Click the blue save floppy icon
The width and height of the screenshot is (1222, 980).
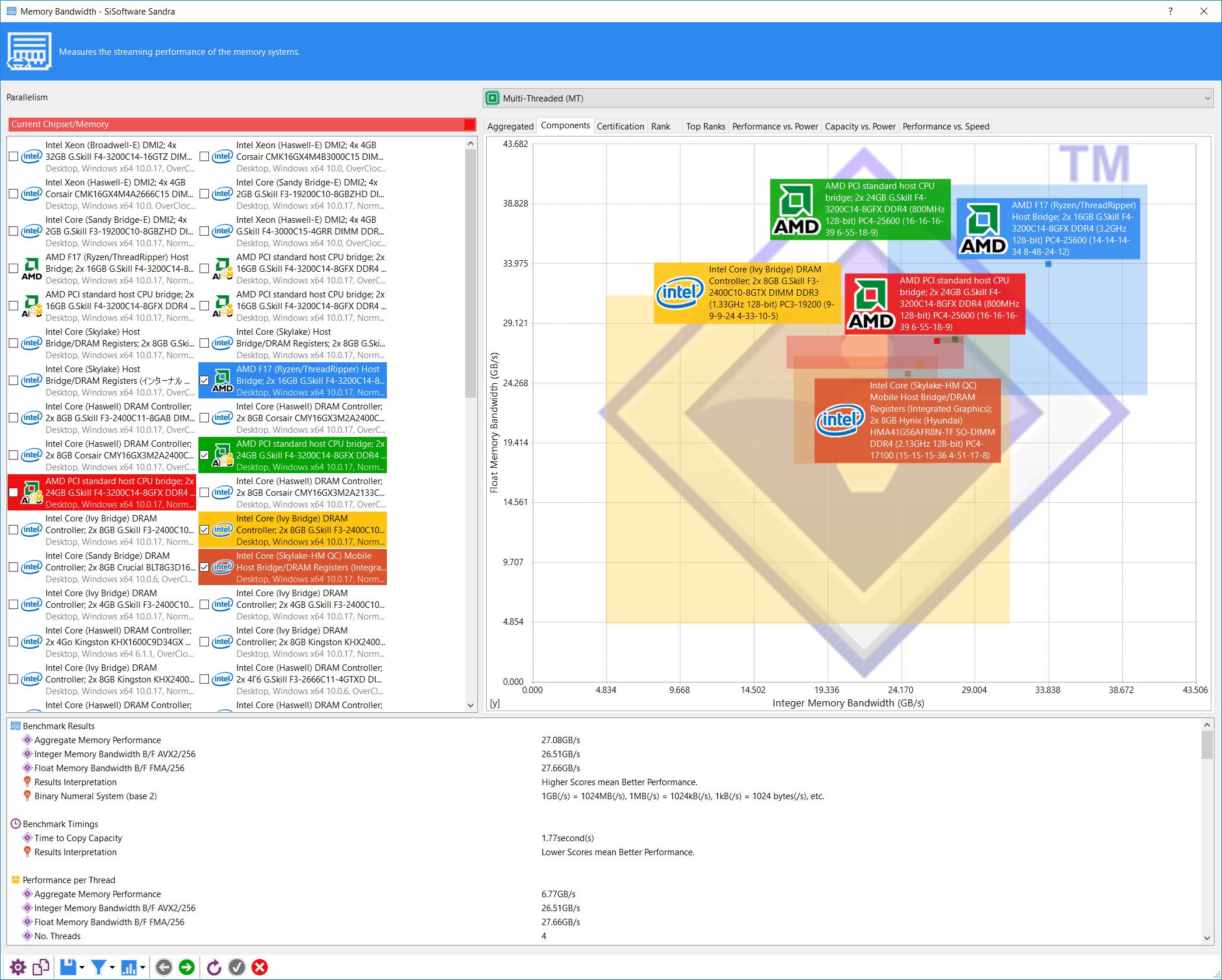(x=68, y=967)
